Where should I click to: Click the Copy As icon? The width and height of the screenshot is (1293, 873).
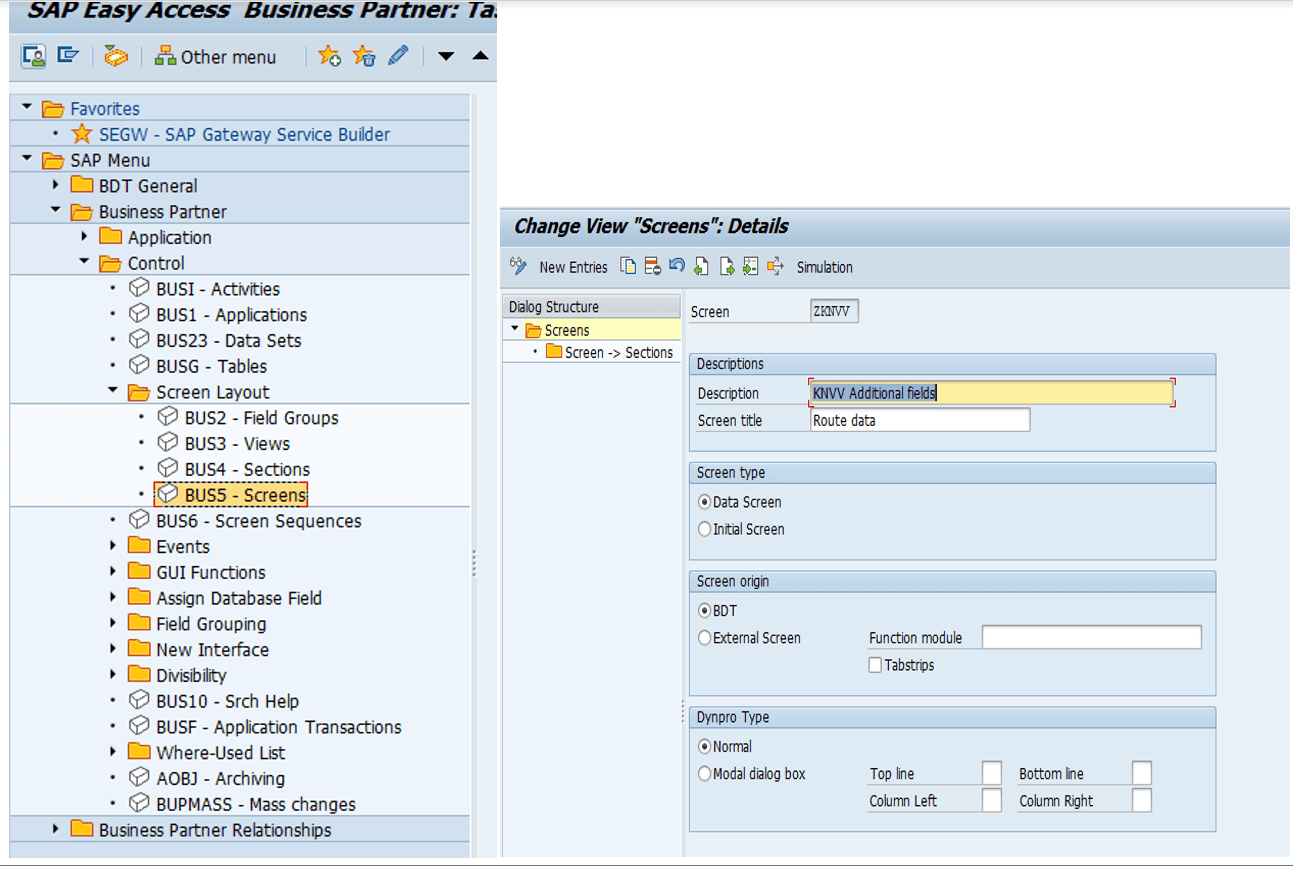point(628,266)
